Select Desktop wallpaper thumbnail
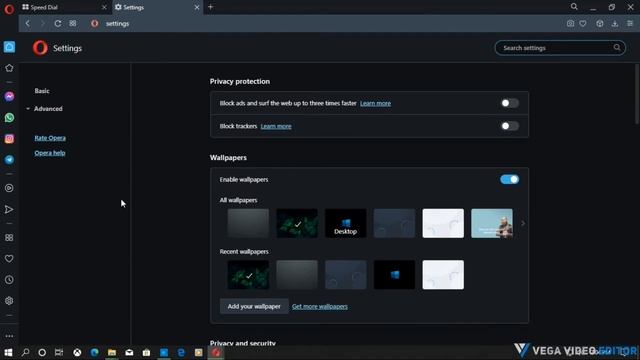The height and width of the screenshot is (360, 640). (346, 223)
